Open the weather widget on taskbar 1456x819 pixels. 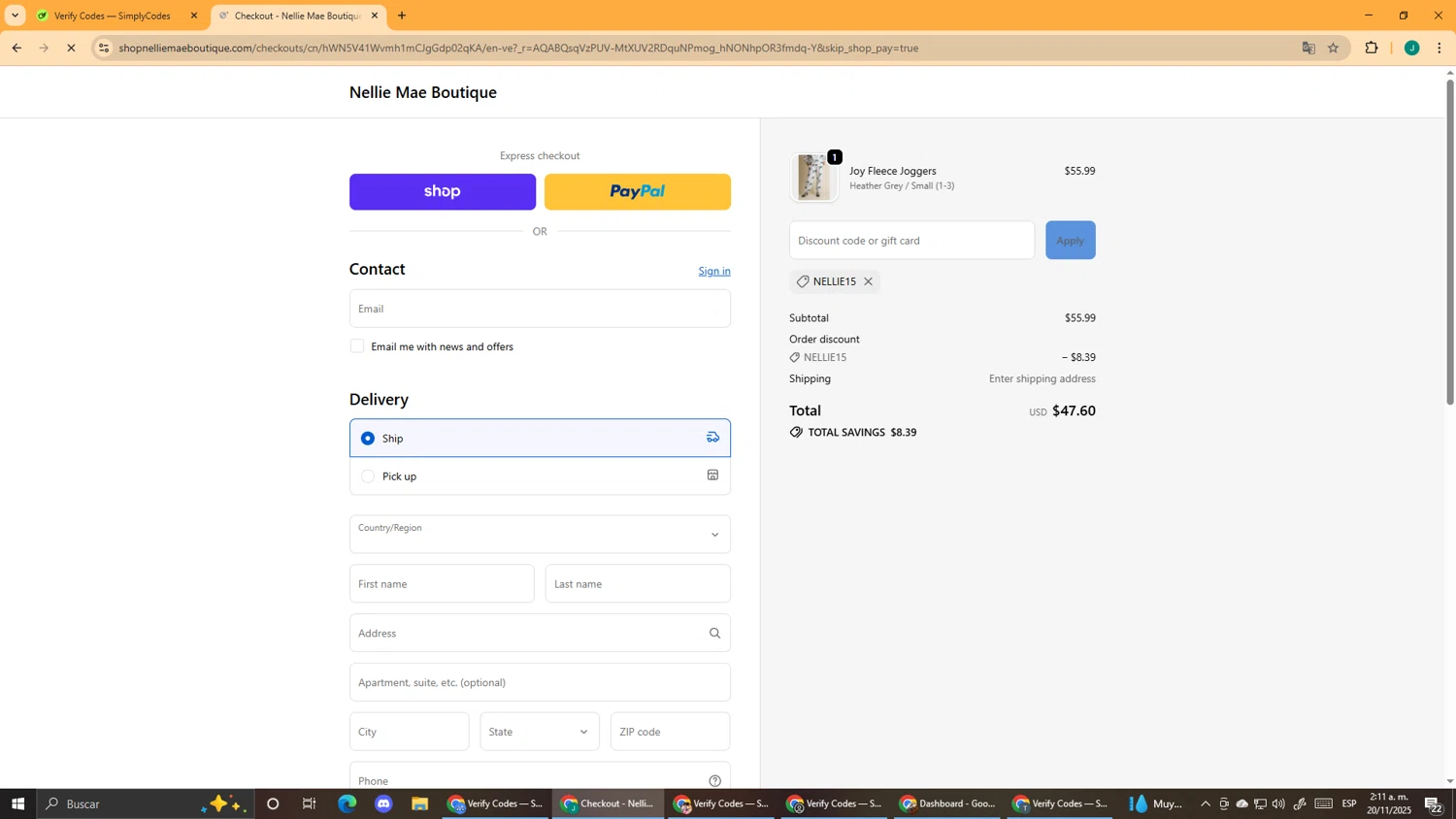[1156, 803]
